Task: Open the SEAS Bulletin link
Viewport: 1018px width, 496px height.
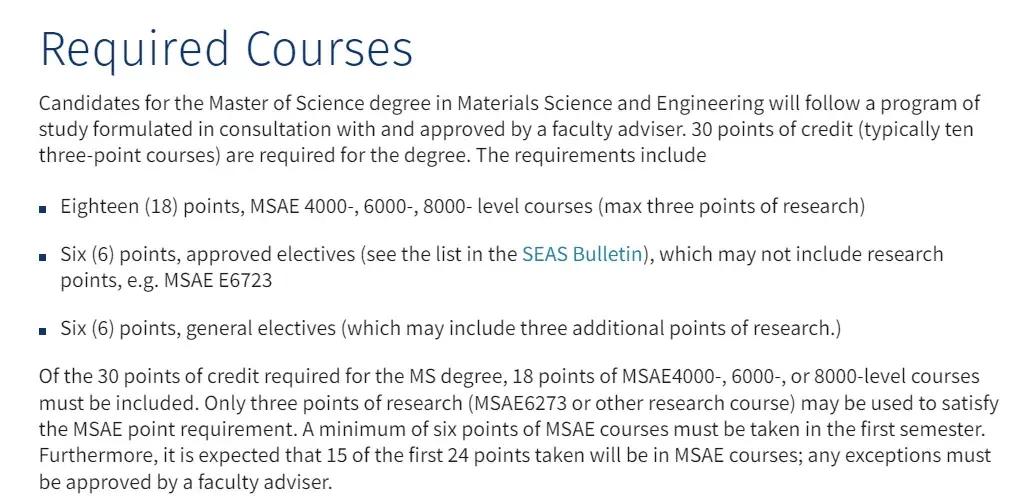Action: pyautogui.click(x=582, y=254)
